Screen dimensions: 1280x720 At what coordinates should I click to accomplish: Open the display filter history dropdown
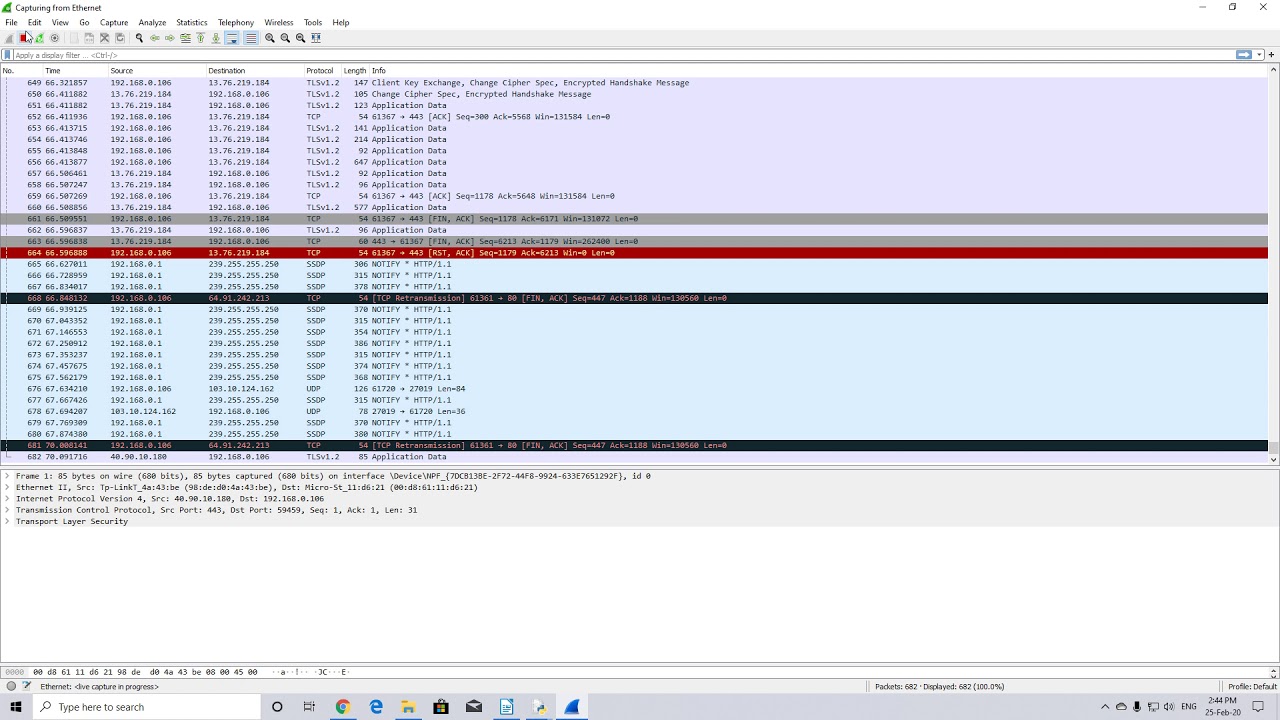(x=1259, y=55)
